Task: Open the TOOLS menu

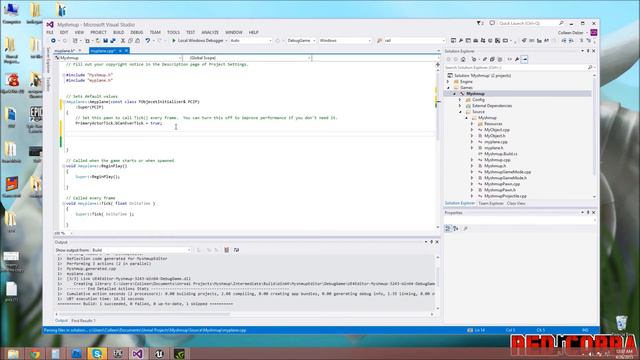Action: [x=173, y=32]
